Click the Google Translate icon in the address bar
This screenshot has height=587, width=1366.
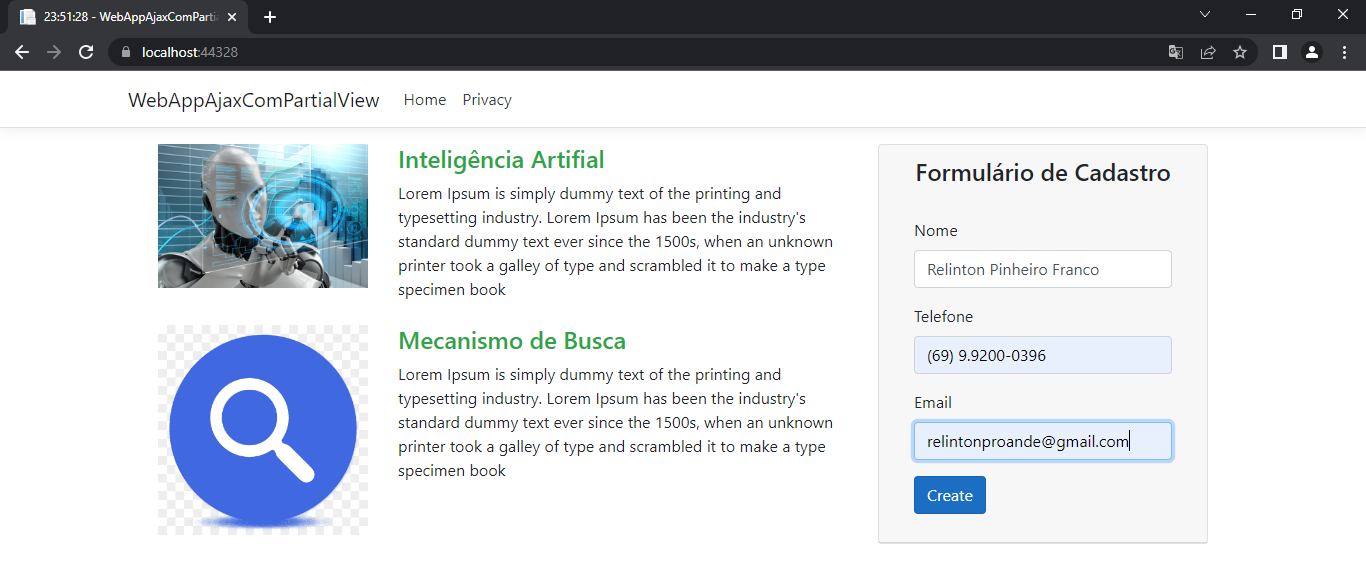pyautogui.click(x=1175, y=51)
